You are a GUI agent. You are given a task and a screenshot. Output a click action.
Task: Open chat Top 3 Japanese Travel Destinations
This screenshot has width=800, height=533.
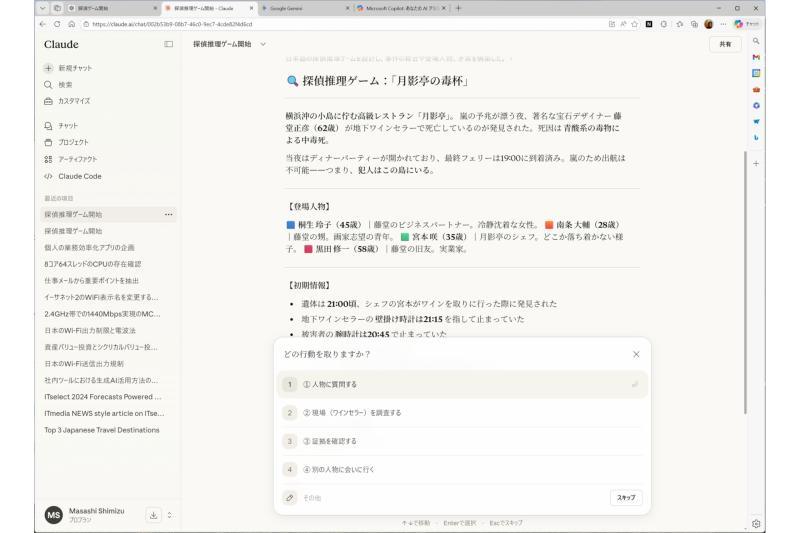[x=102, y=430]
